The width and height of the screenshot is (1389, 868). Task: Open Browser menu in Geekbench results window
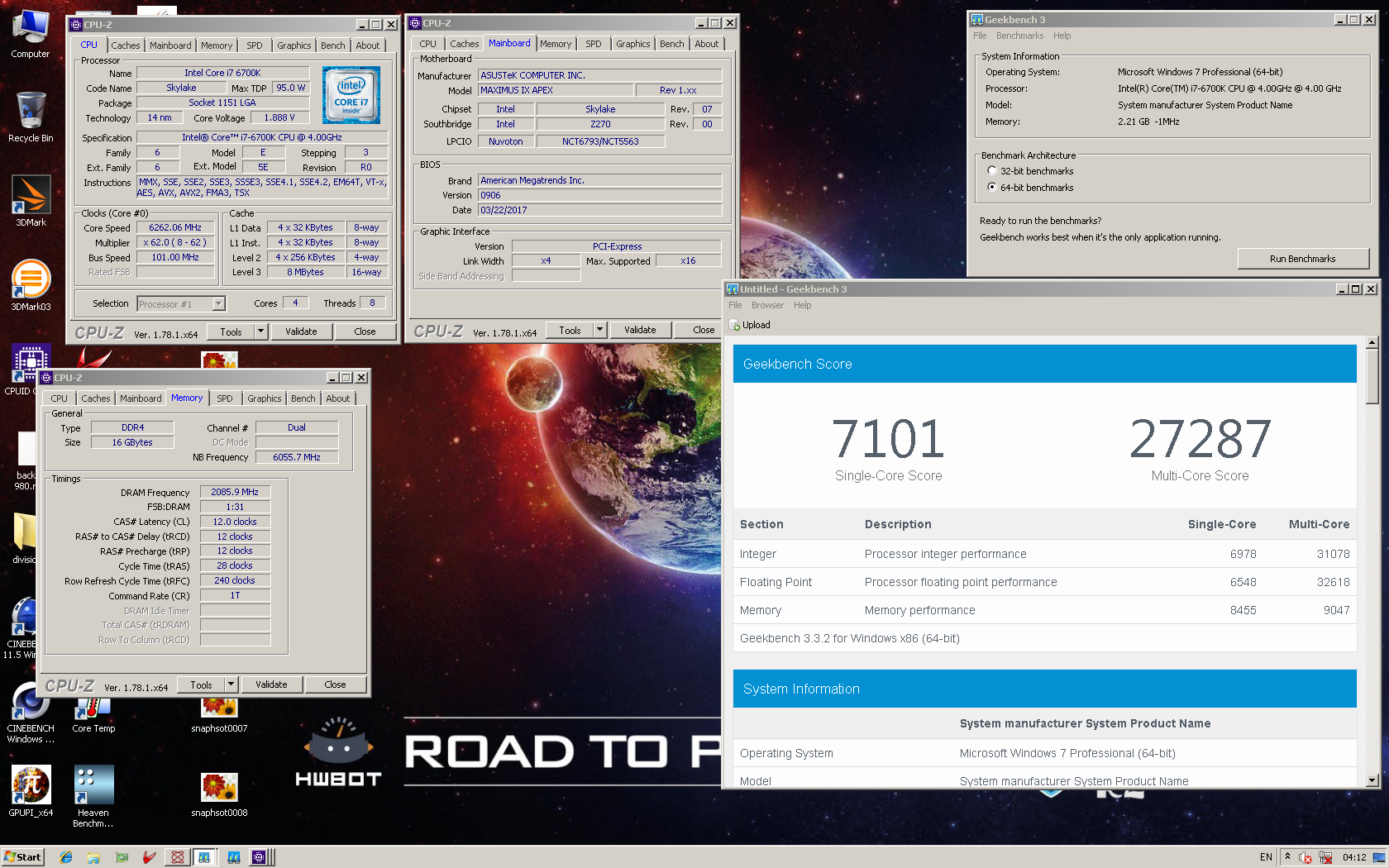767,305
